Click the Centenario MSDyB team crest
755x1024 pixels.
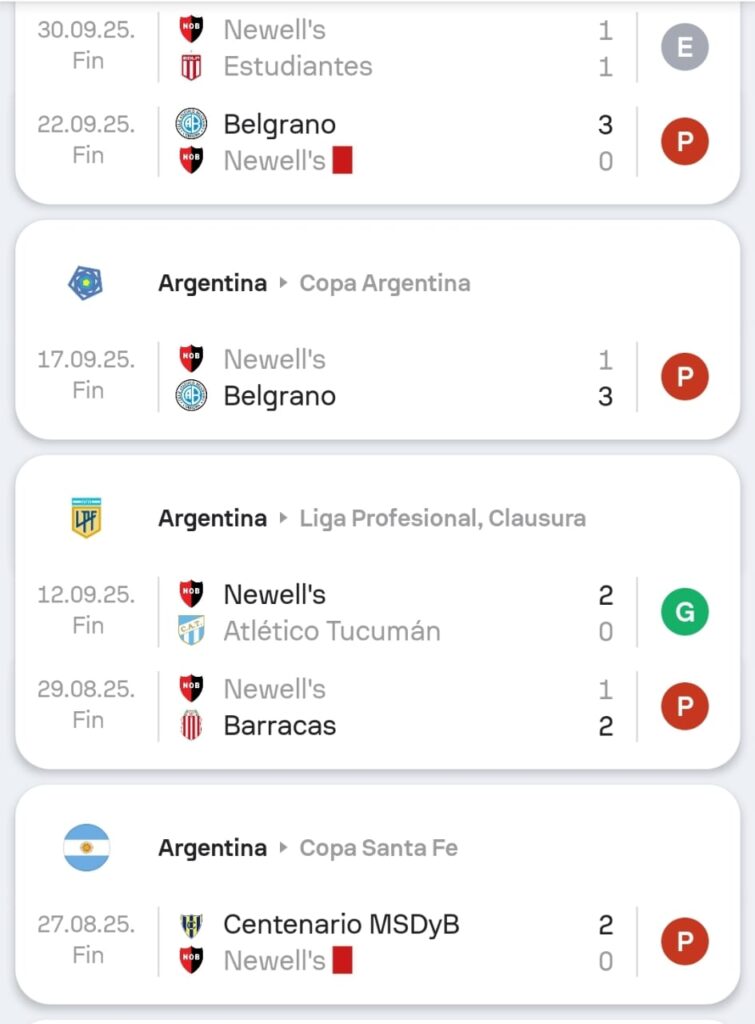coord(191,925)
